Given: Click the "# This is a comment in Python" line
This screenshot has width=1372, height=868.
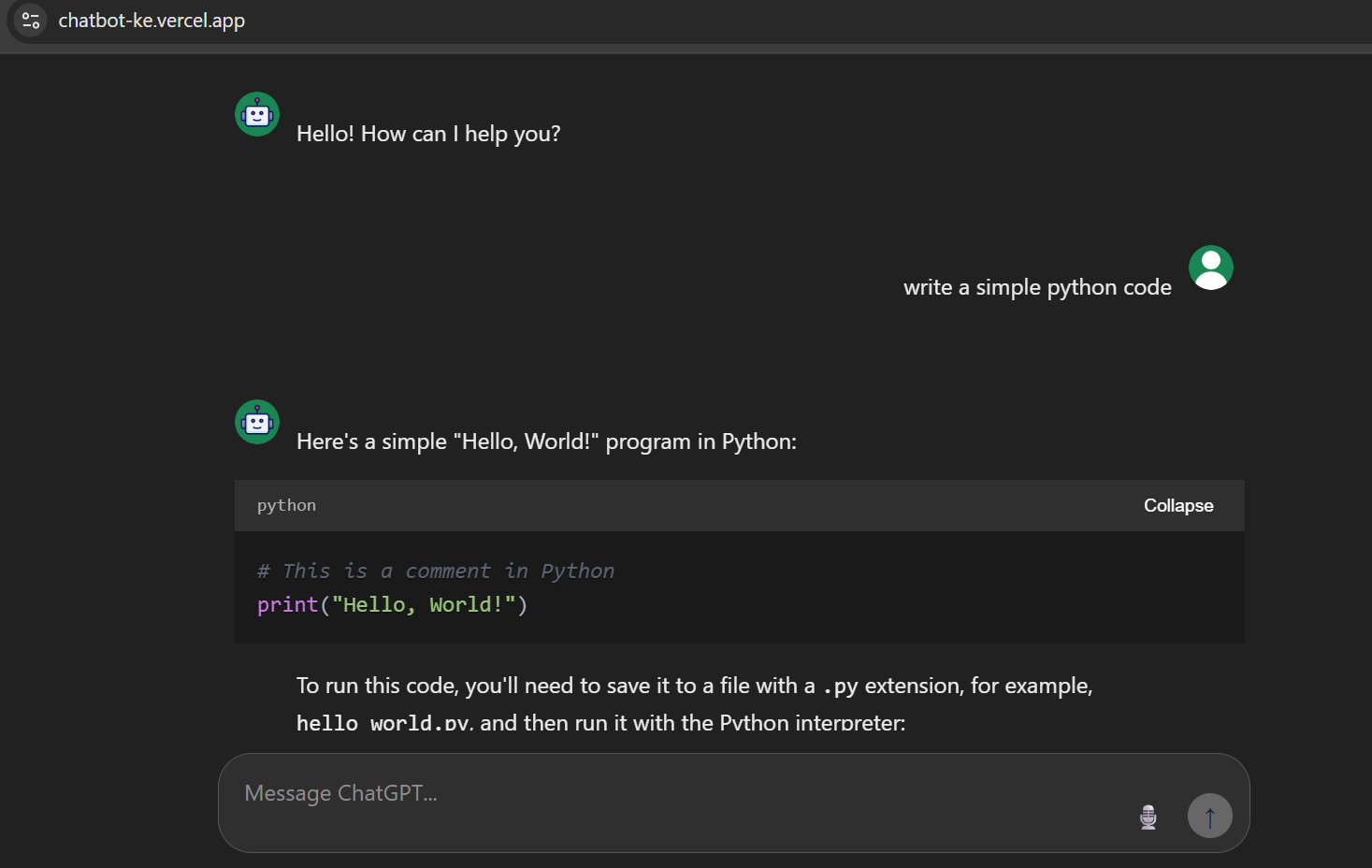Looking at the screenshot, I should pyautogui.click(x=436, y=571).
